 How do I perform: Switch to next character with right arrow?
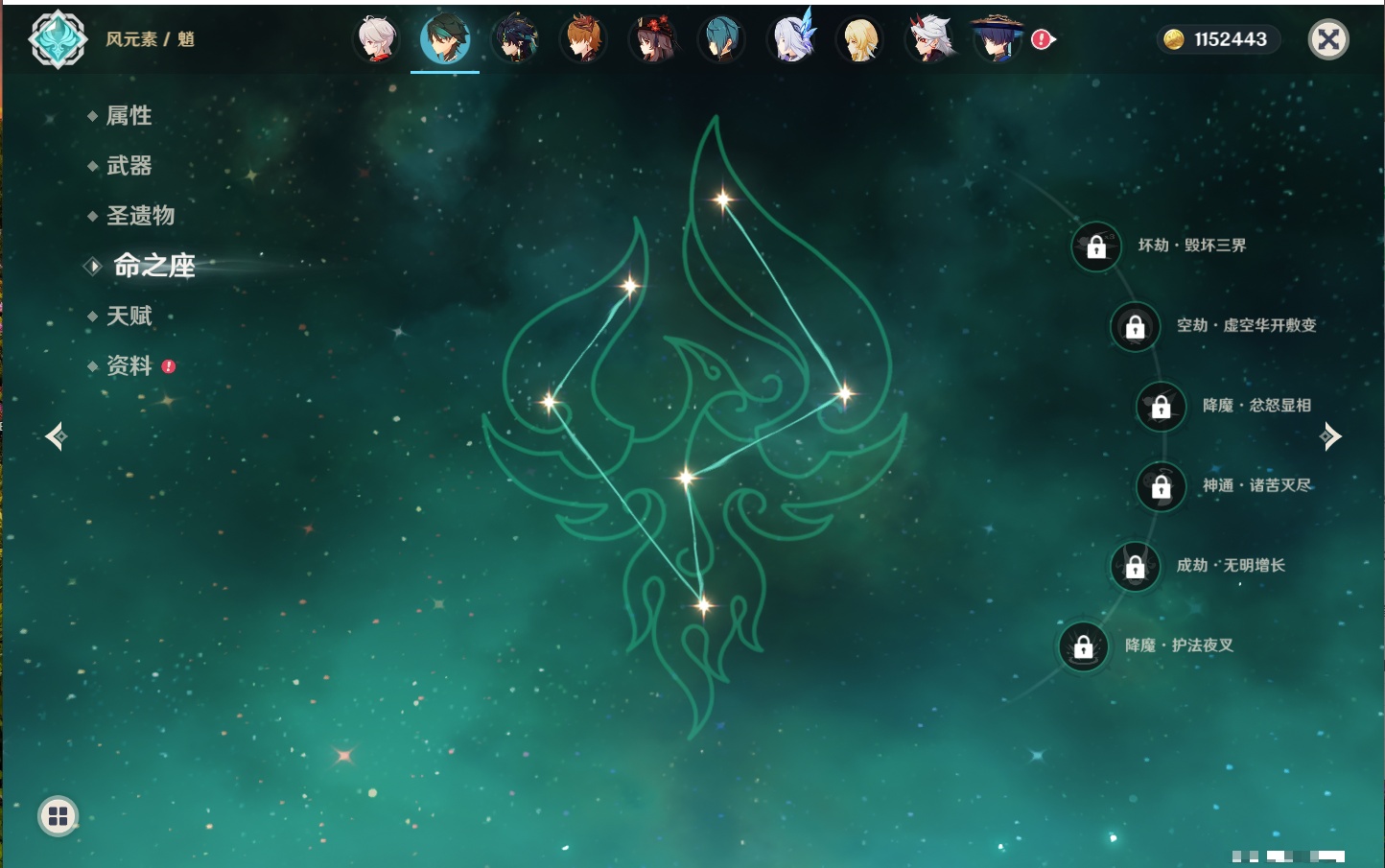click(1330, 436)
